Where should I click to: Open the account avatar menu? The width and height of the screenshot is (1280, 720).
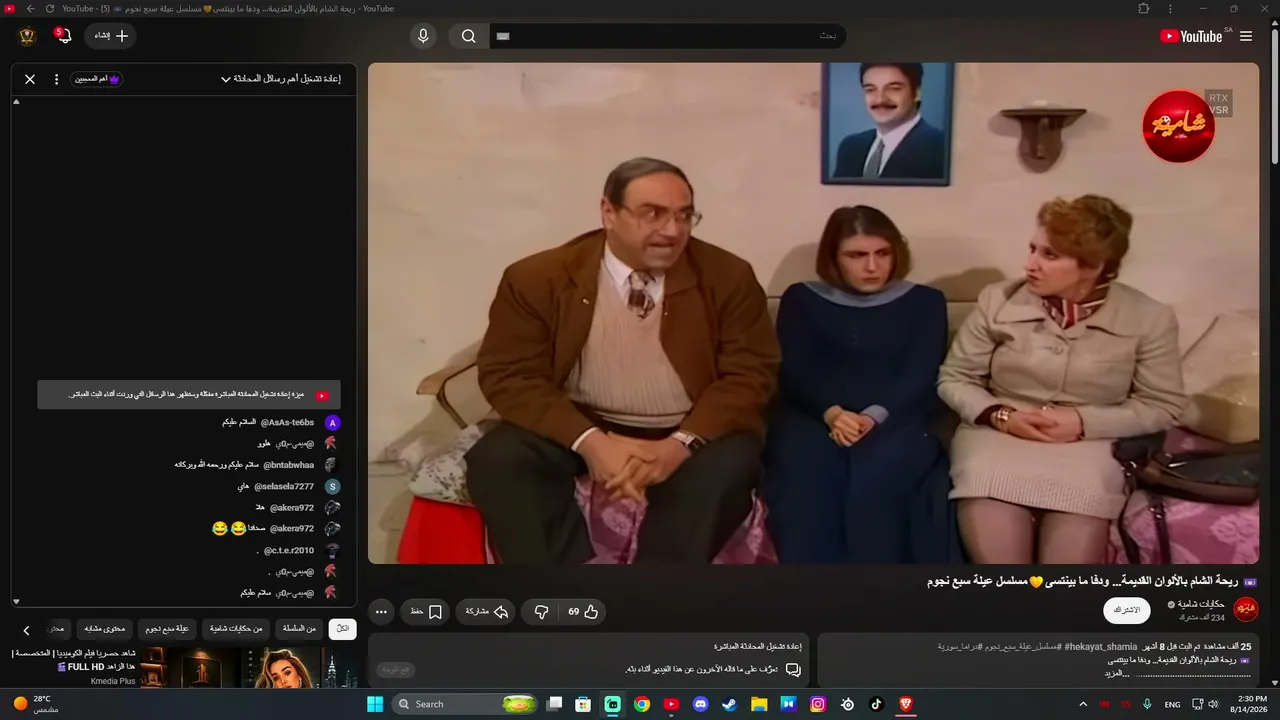point(27,36)
